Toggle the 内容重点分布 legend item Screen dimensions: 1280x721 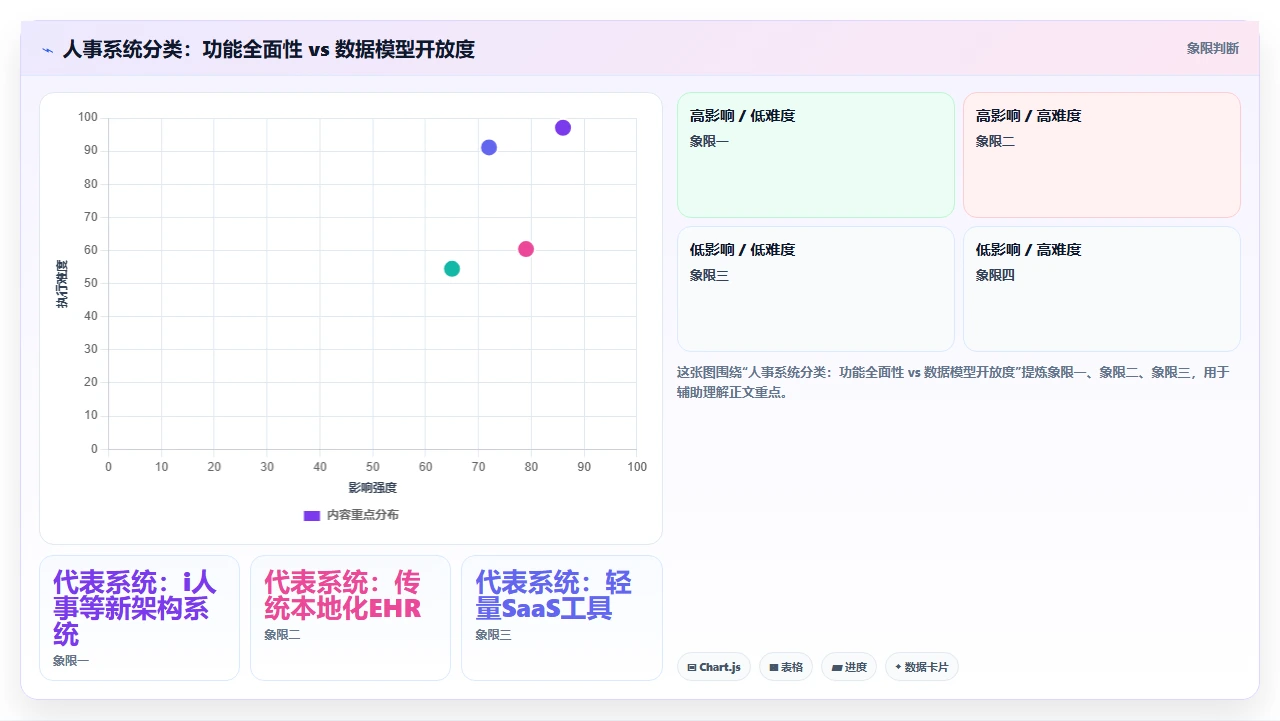pos(351,515)
